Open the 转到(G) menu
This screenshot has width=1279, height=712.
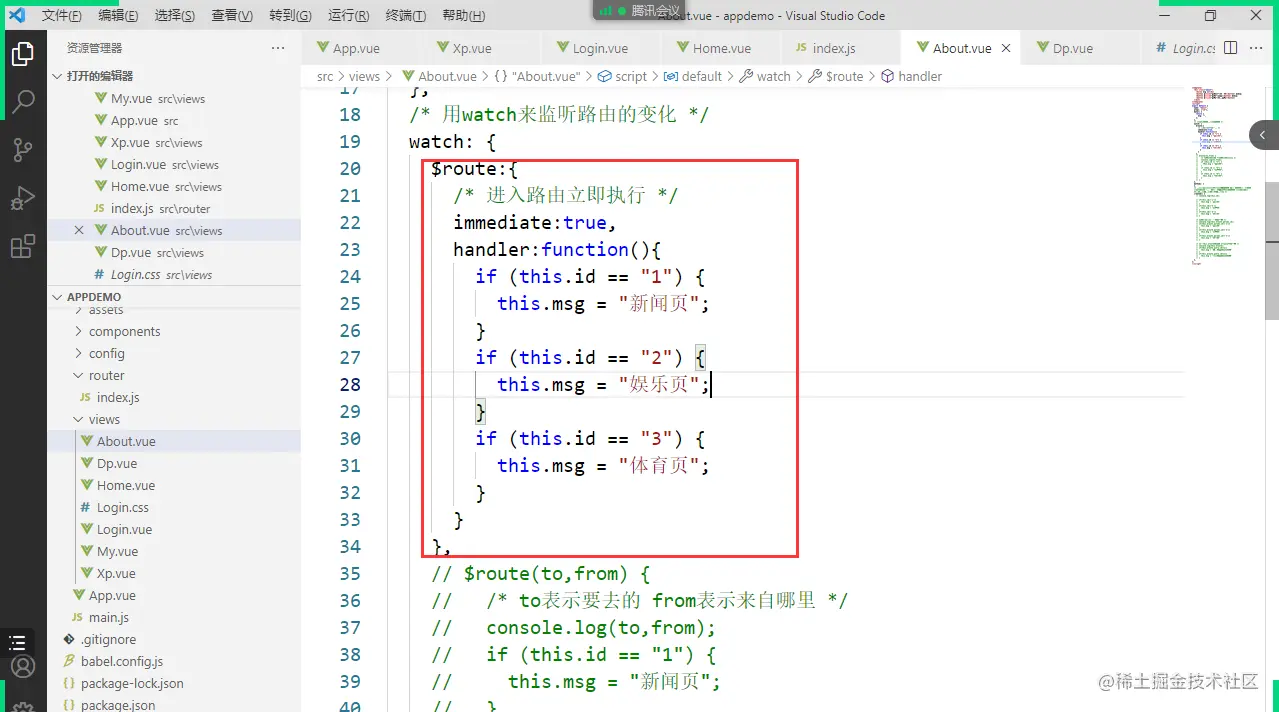point(290,16)
